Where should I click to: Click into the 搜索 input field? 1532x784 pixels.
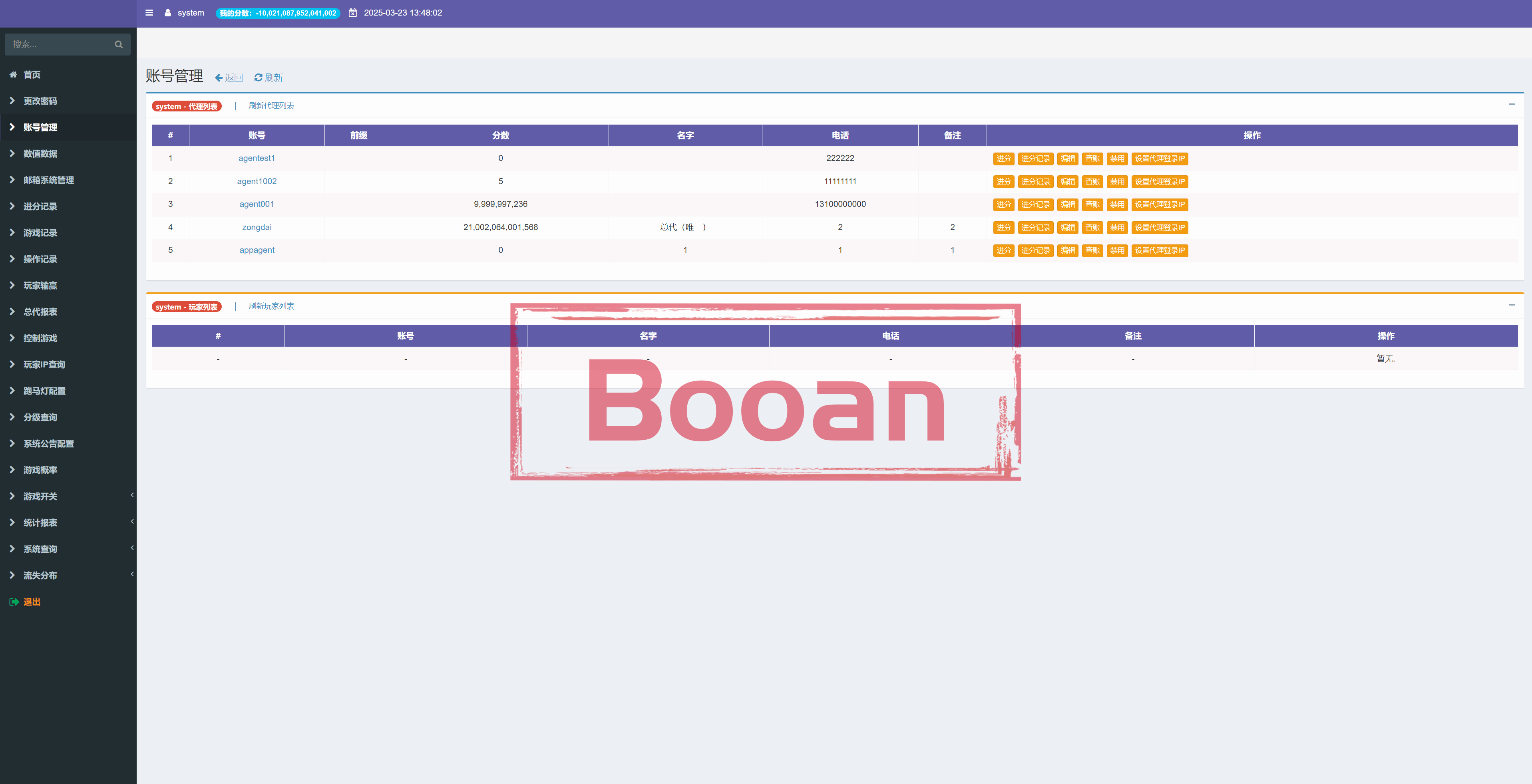(60, 45)
